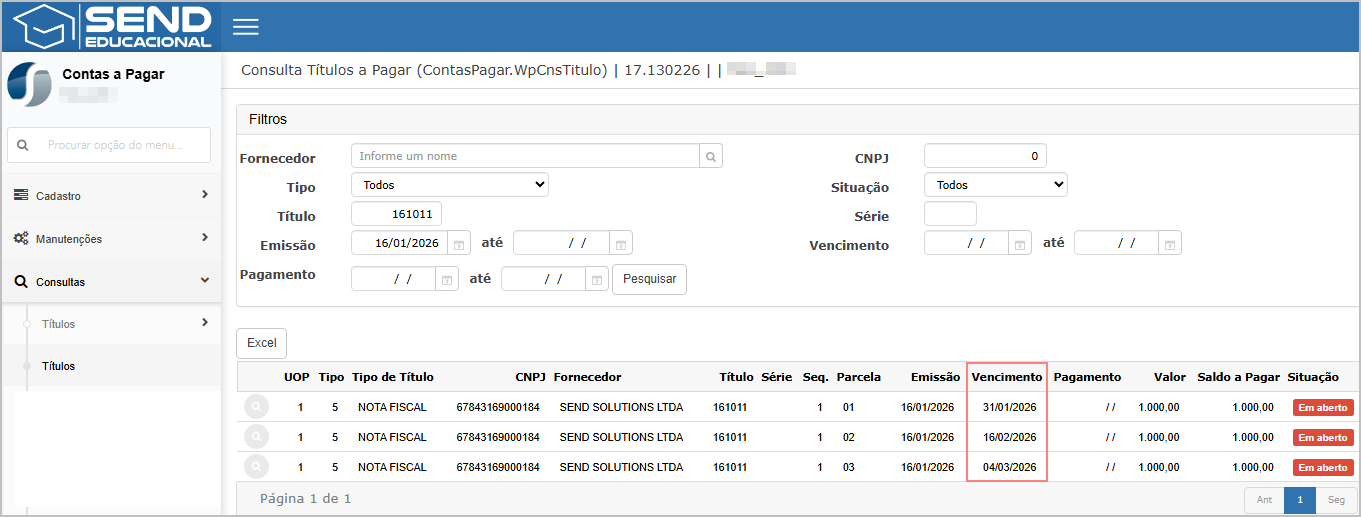View details icon for parcela 01 row
1361x517 pixels.
pyautogui.click(x=257, y=407)
